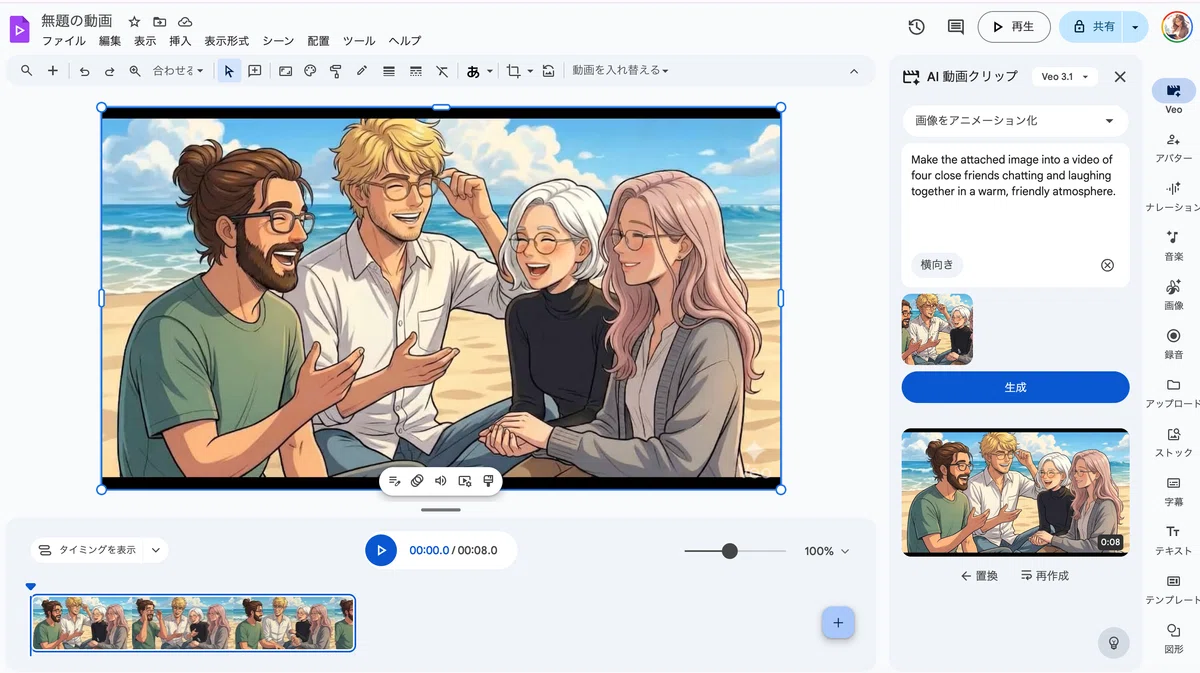
Task: Open the 音楽 sidebar panel
Action: point(1173,245)
